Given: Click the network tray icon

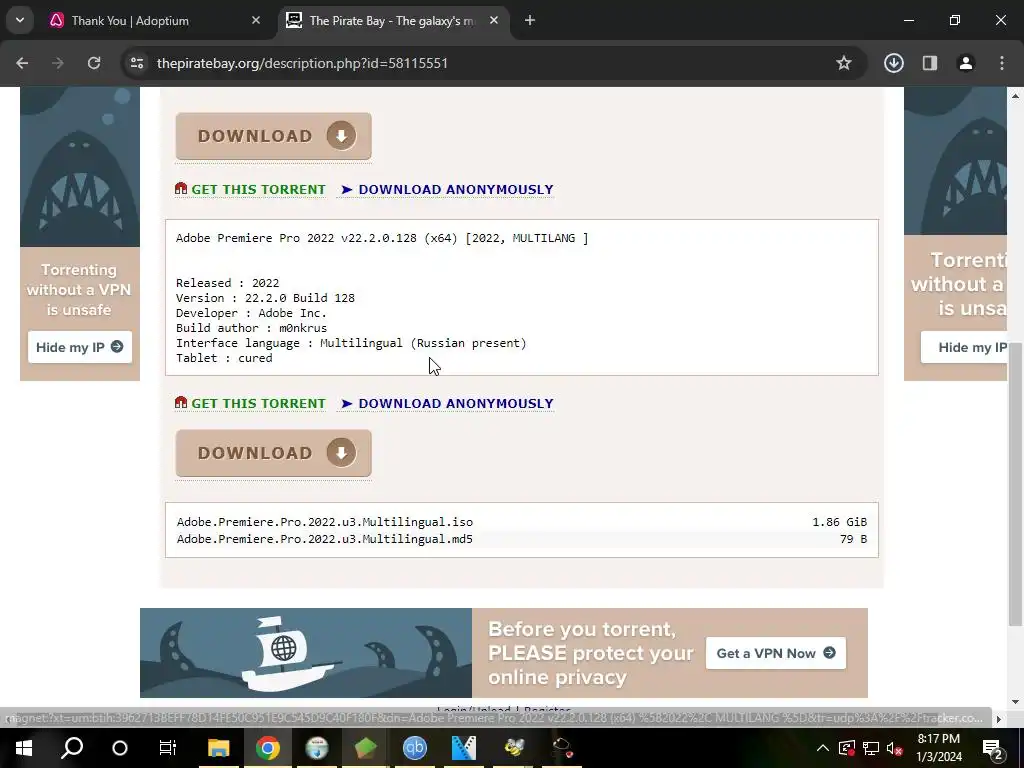Looking at the screenshot, I should pos(871,748).
